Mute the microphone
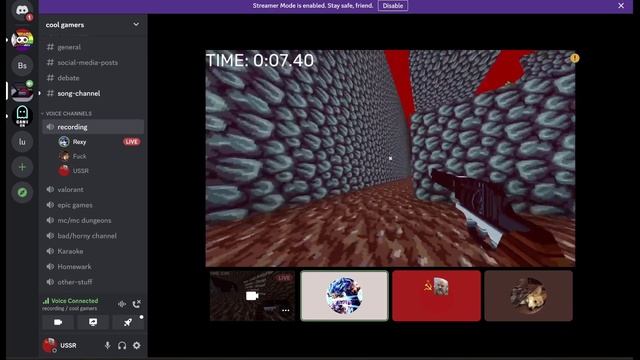The height and width of the screenshot is (360, 640). pyautogui.click(x=107, y=345)
